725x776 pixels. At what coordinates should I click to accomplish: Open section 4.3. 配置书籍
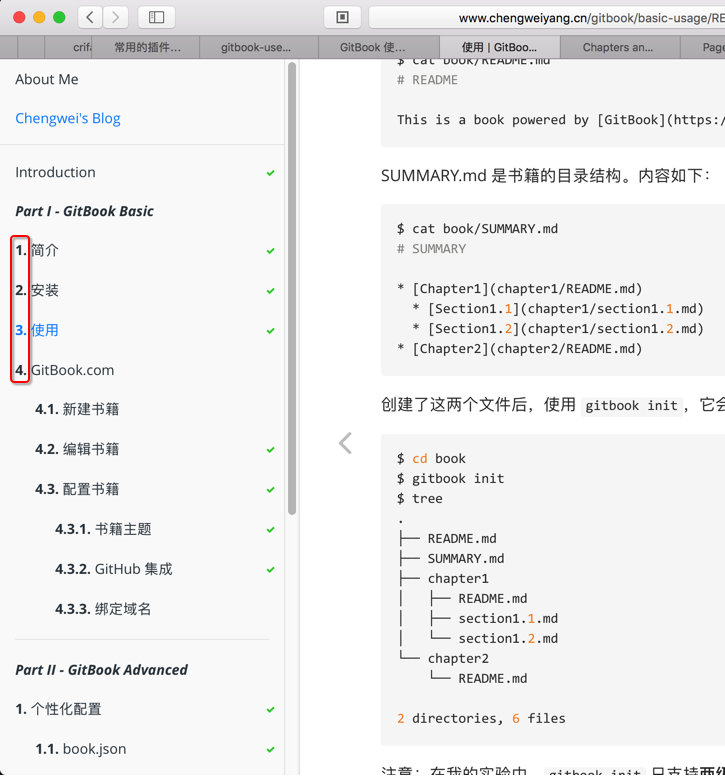(x=77, y=489)
